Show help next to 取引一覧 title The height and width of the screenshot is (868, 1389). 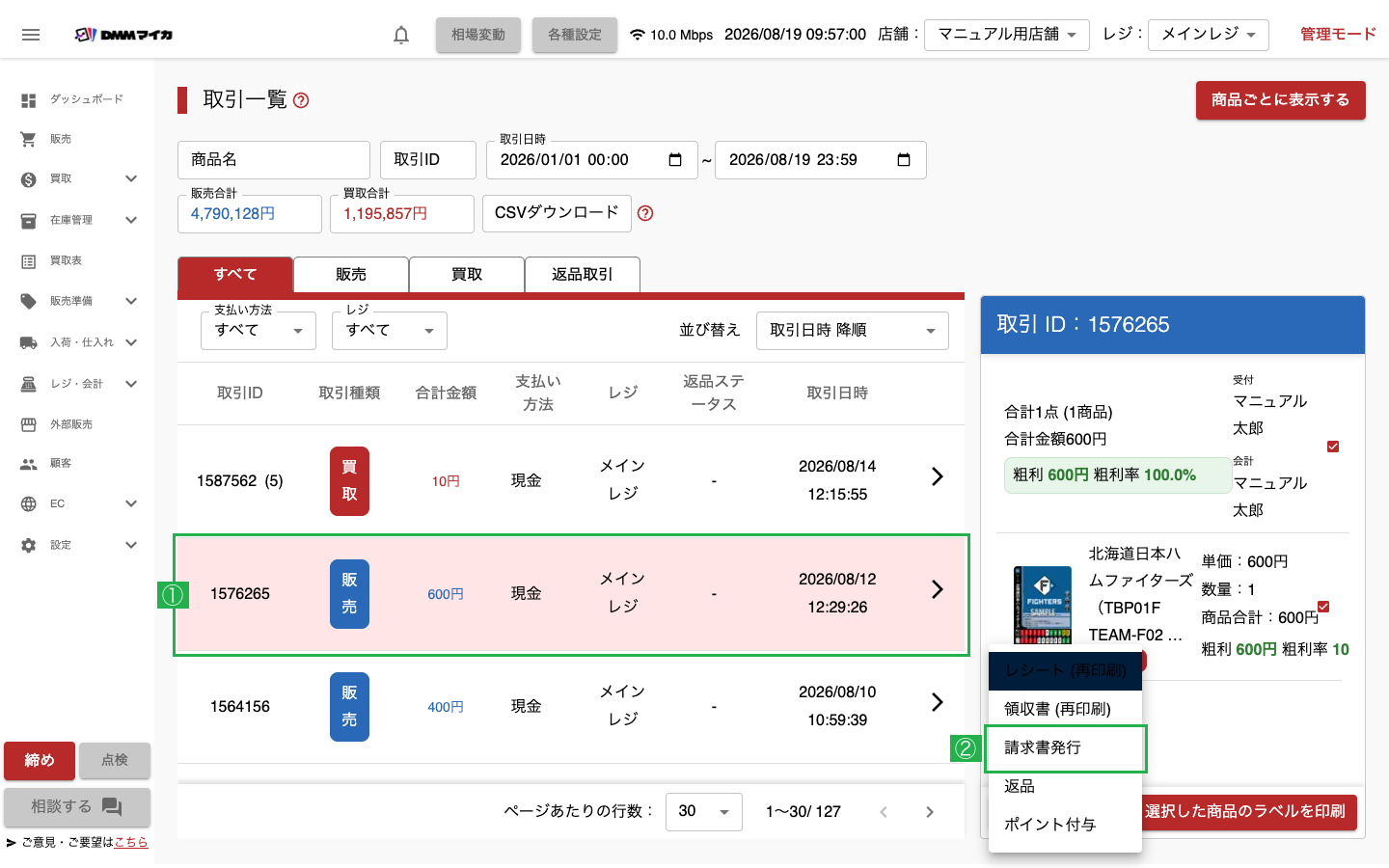tap(301, 100)
